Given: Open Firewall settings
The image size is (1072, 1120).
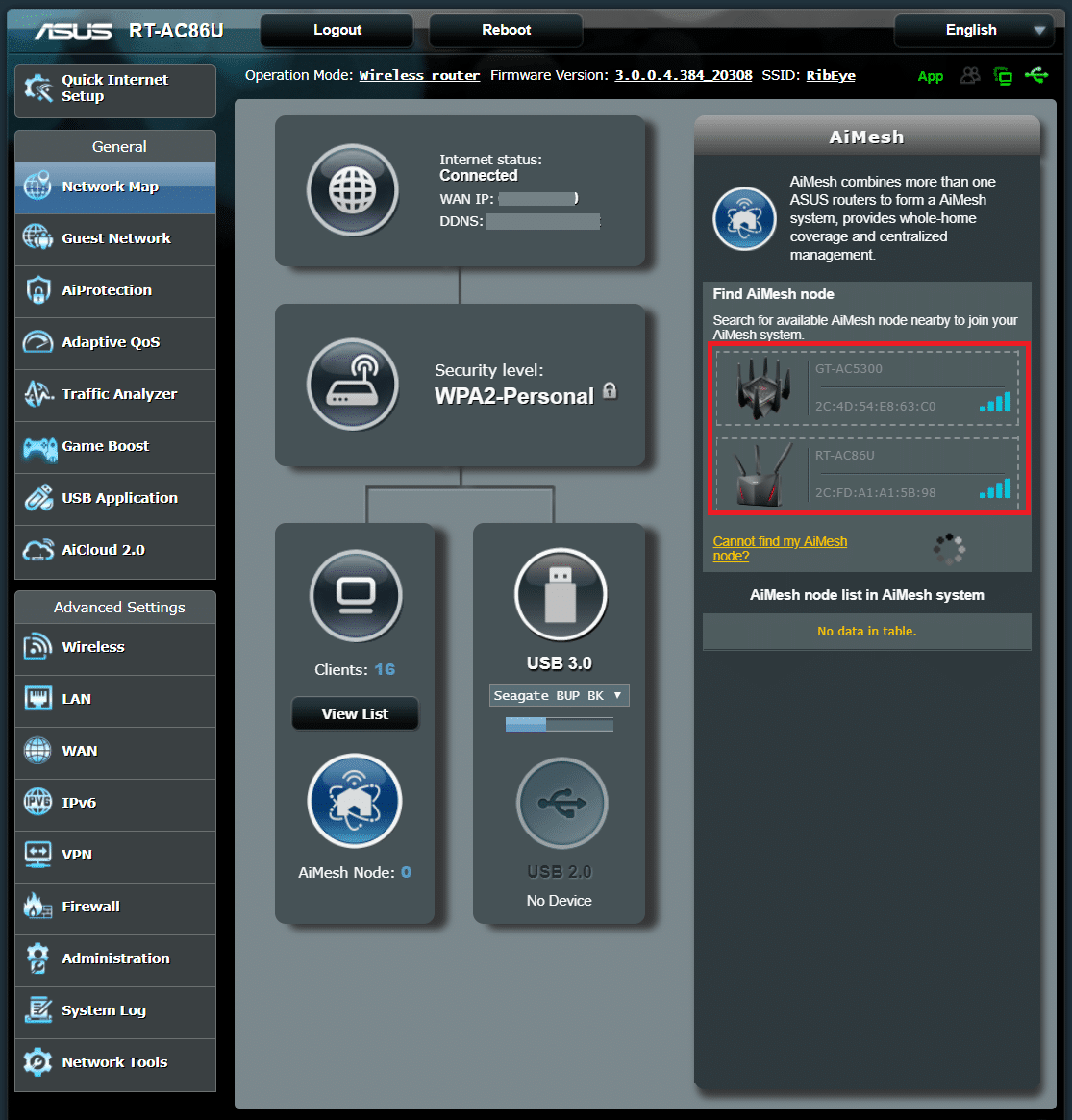Looking at the screenshot, I should pos(115,908).
